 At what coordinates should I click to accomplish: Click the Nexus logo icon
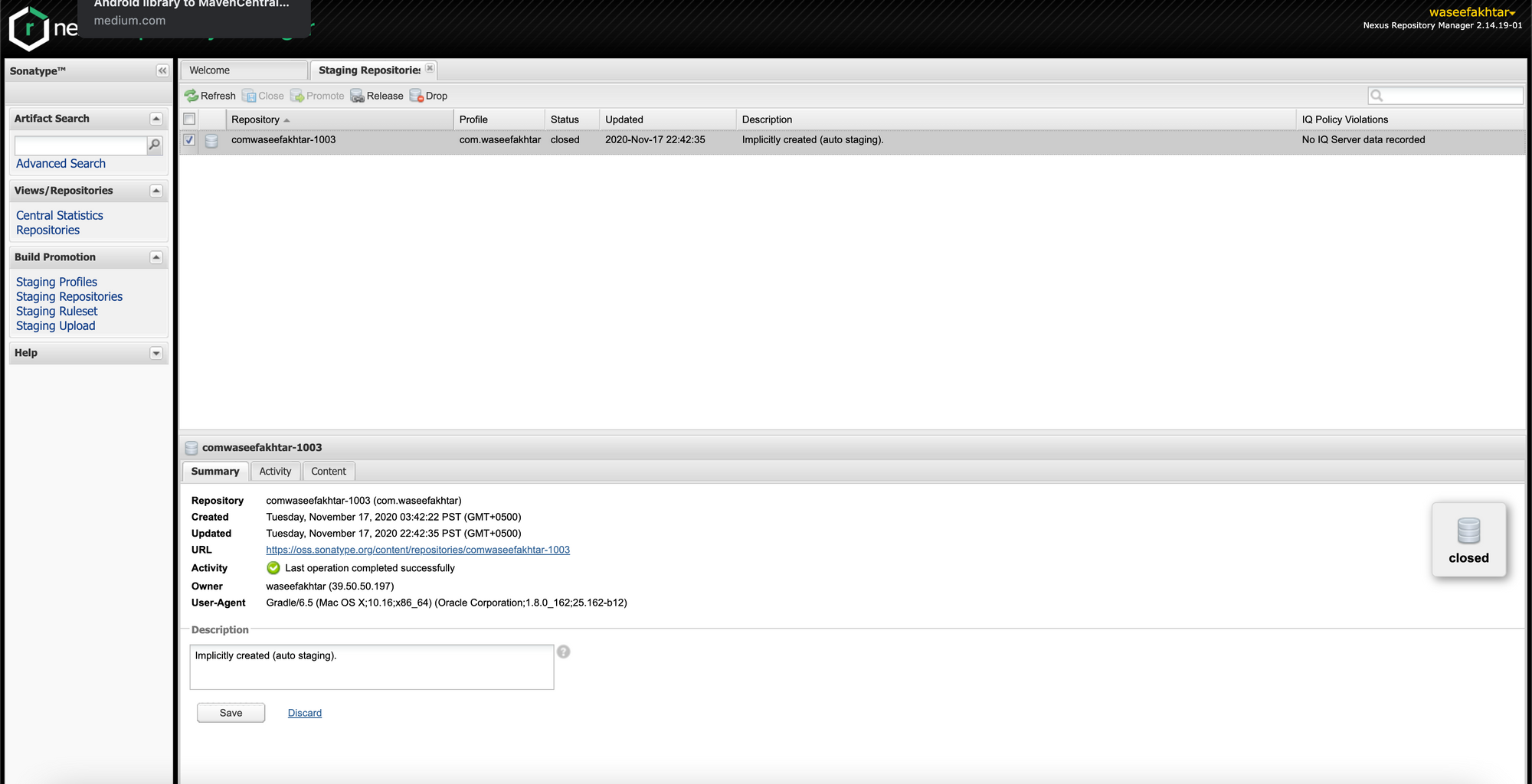(29, 29)
